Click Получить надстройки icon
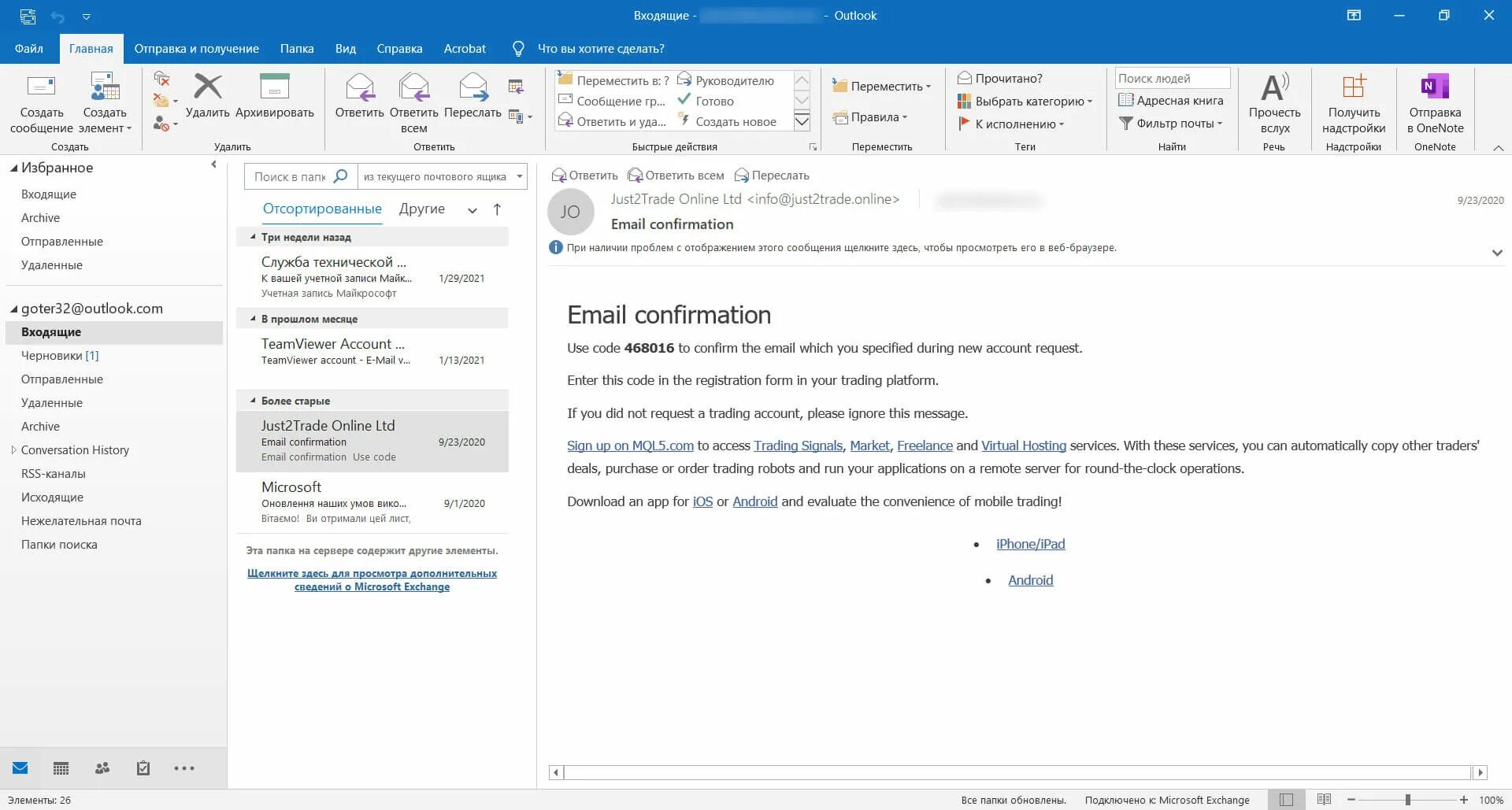Image resolution: width=1512 pixels, height=810 pixels. [x=1353, y=101]
